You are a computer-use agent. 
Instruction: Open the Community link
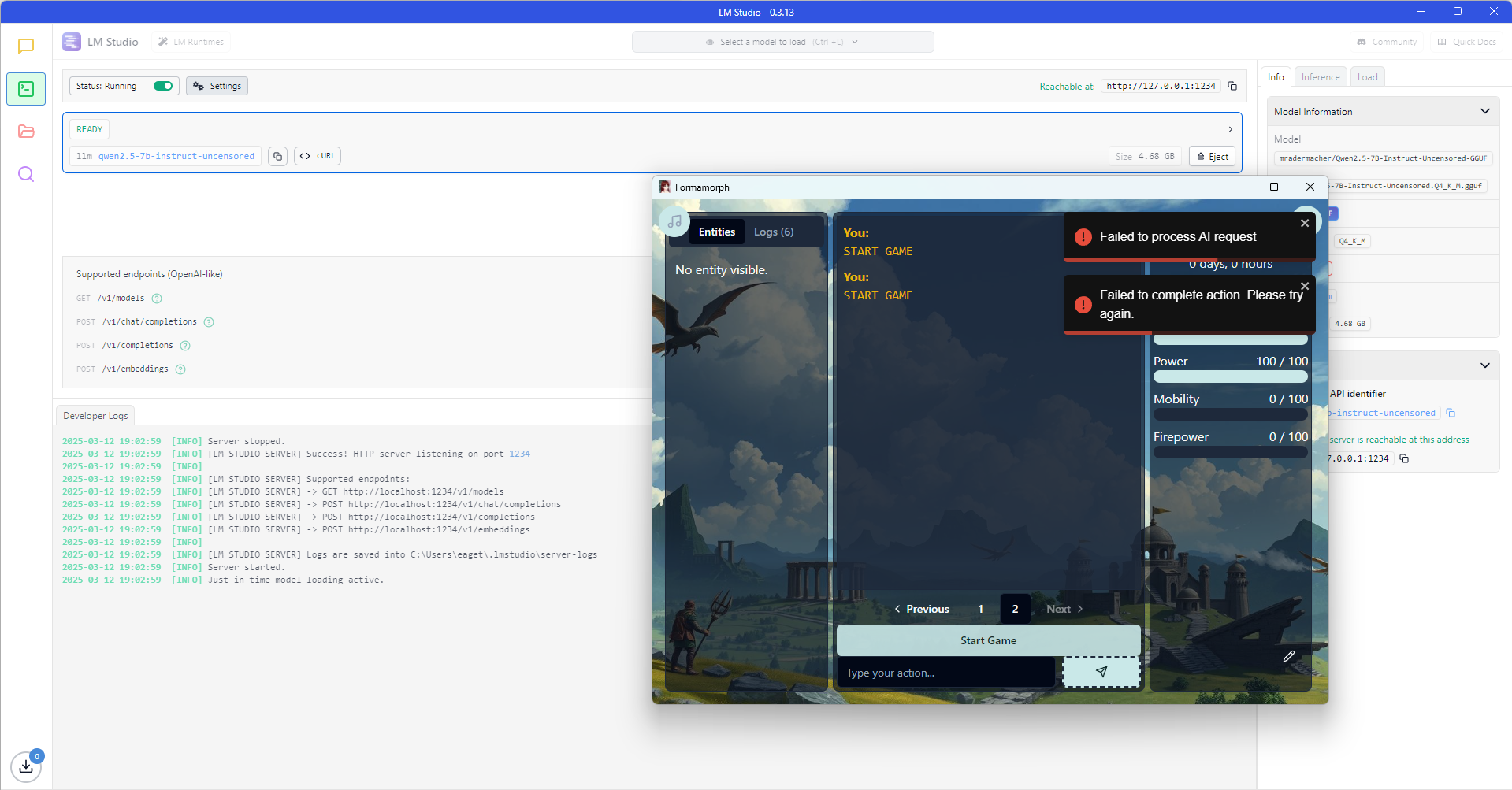click(x=1388, y=42)
